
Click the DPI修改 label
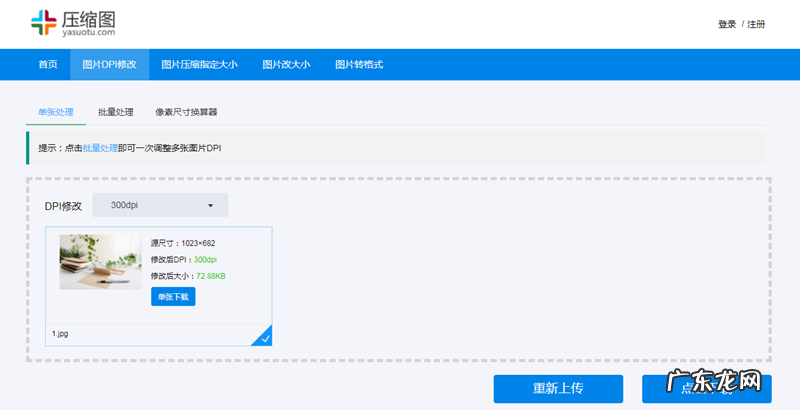coord(63,206)
